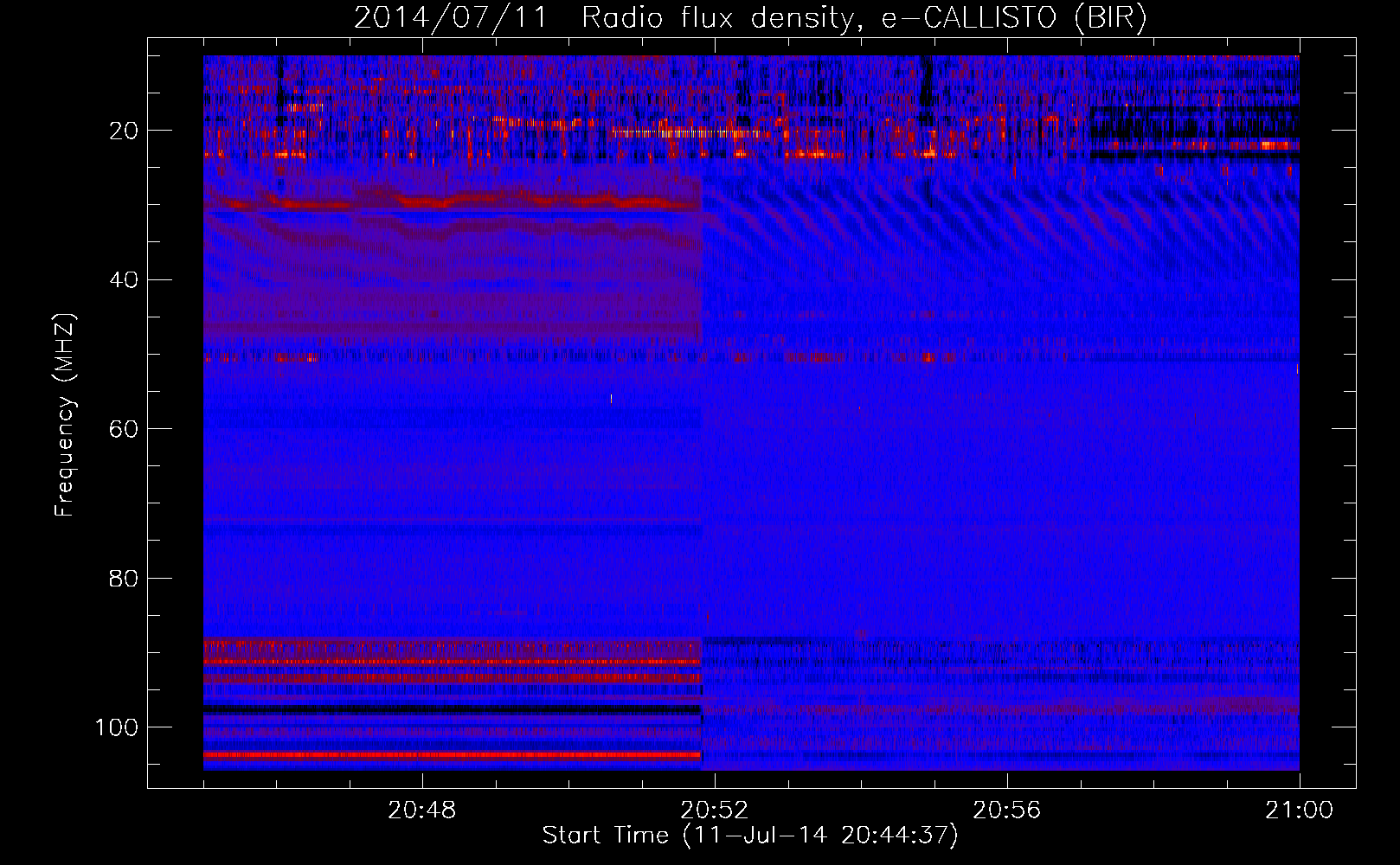Click the "Frequency (MHZ)" y-axis label

point(65,415)
